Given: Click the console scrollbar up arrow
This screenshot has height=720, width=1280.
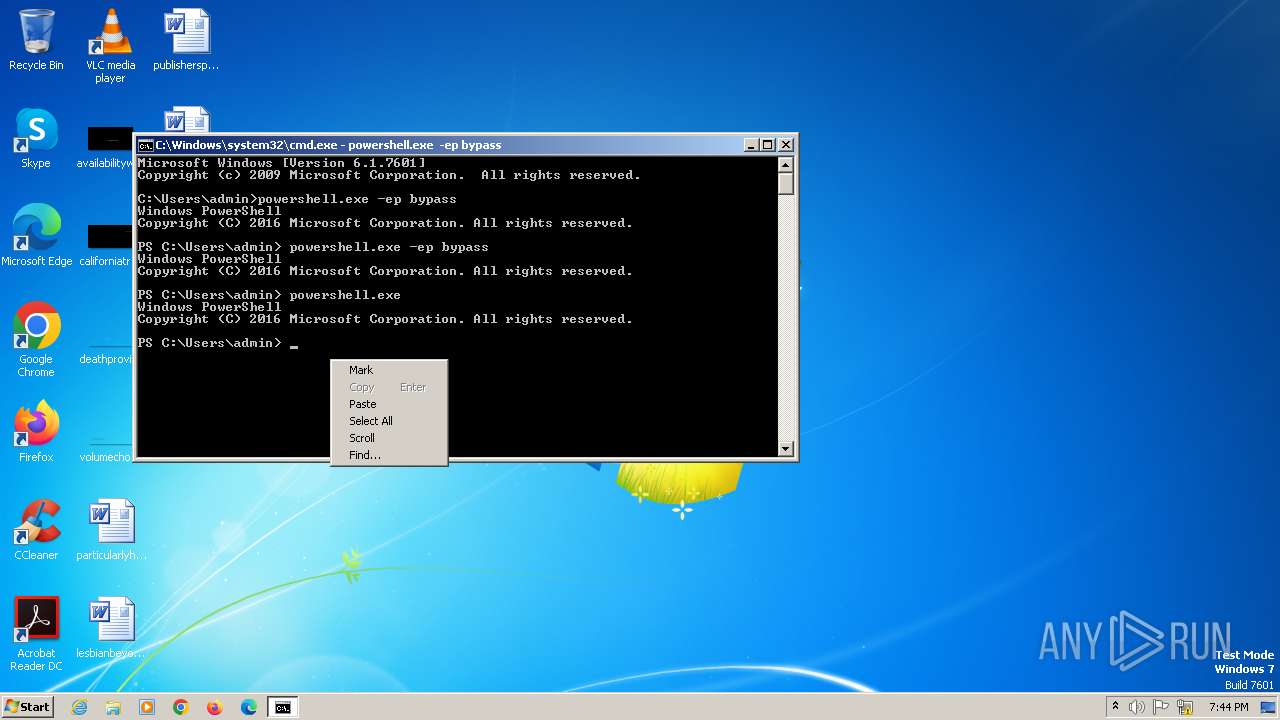Looking at the screenshot, I should click(x=786, y=165).
